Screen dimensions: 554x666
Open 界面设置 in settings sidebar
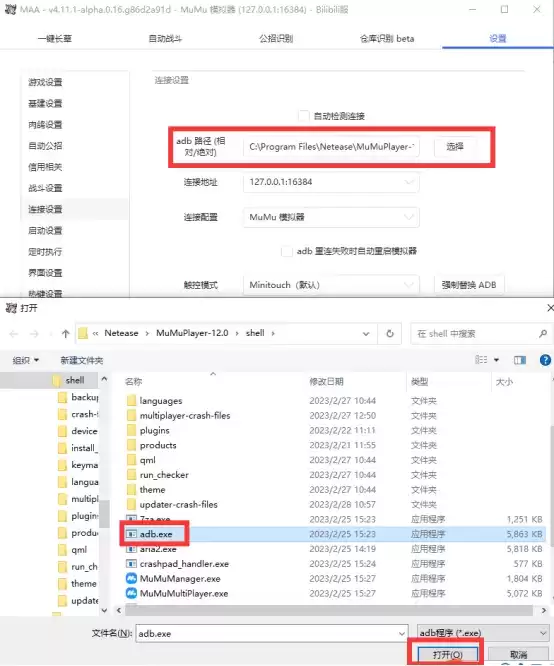point(45,273)
